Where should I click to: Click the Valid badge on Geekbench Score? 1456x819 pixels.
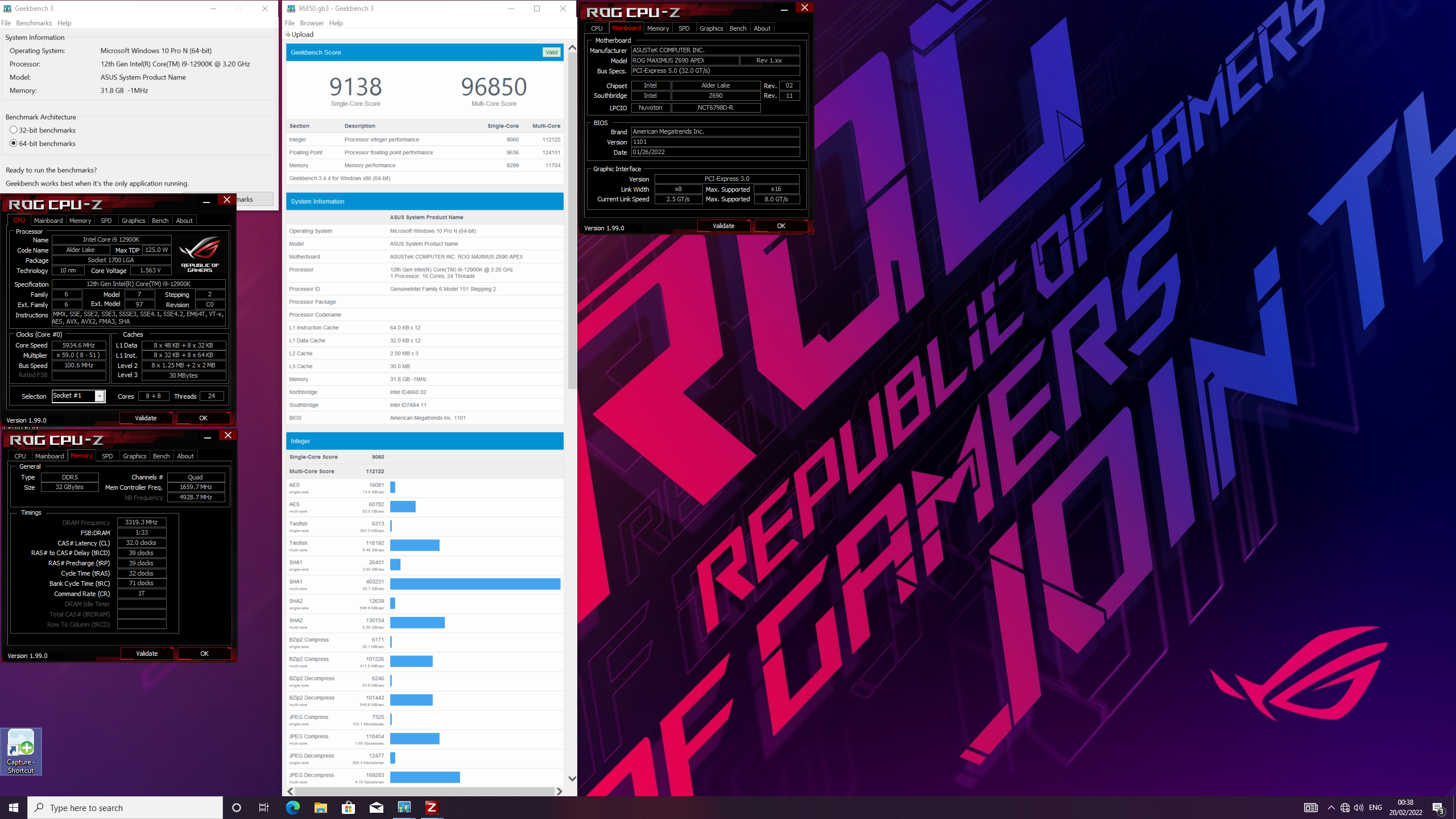click(x=551, y=52)
